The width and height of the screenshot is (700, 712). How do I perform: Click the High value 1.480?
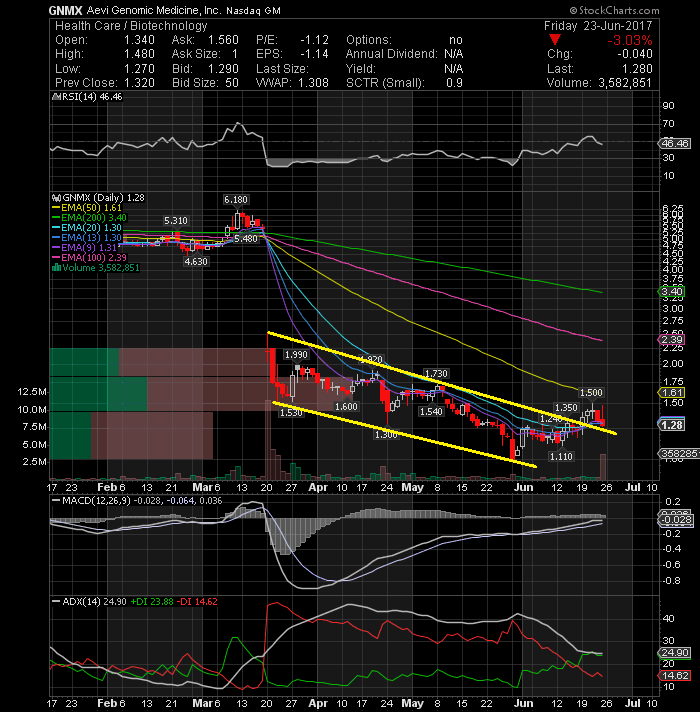pyautogui.click(x=139, y=54)
